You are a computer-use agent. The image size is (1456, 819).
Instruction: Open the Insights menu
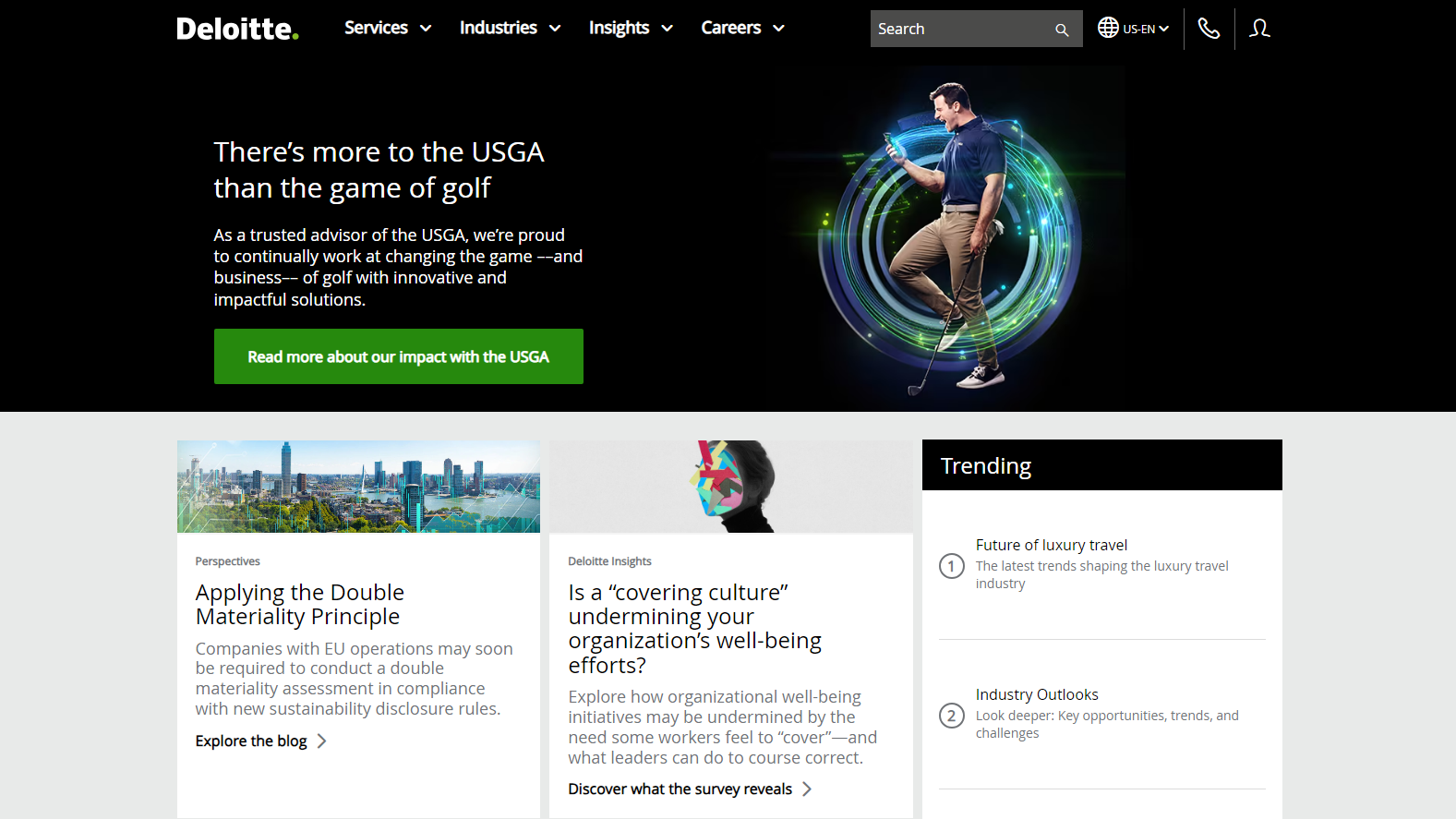tap(632, 28)
